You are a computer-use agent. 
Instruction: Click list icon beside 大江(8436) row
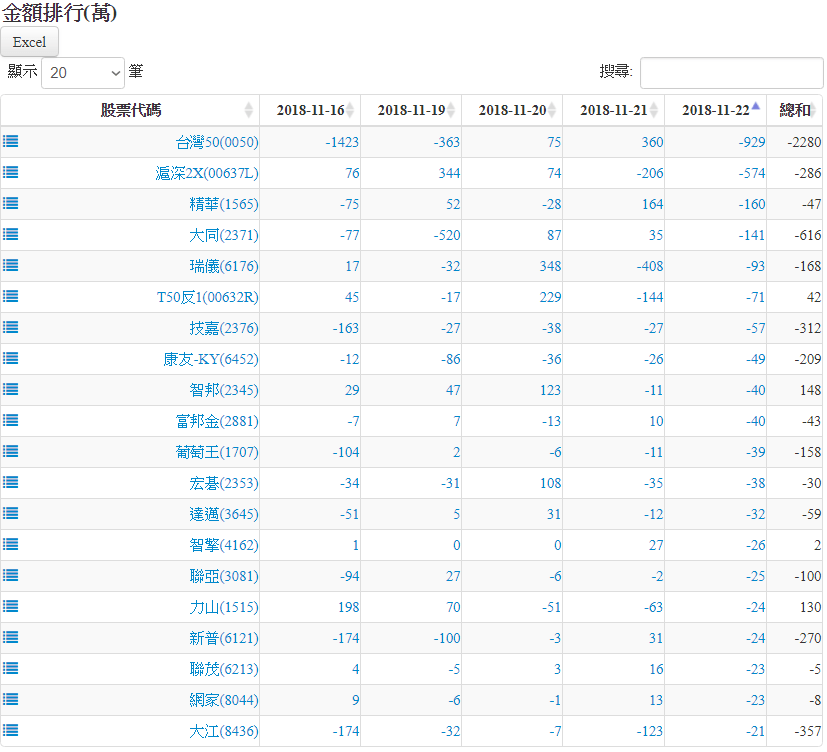click(10, 731)
